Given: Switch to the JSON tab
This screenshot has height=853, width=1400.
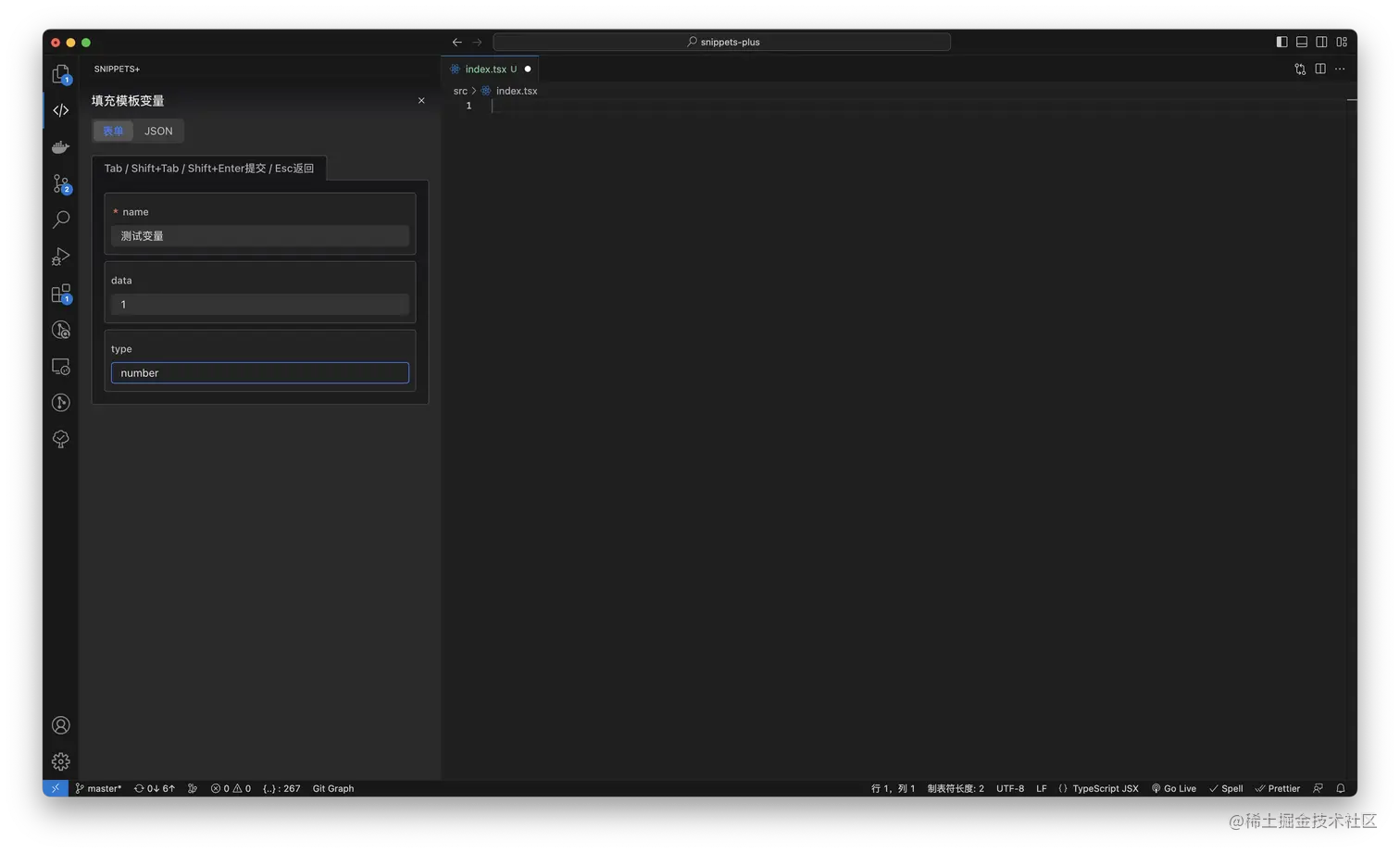Looking at the screenshot, I should (x=158, y=131).
